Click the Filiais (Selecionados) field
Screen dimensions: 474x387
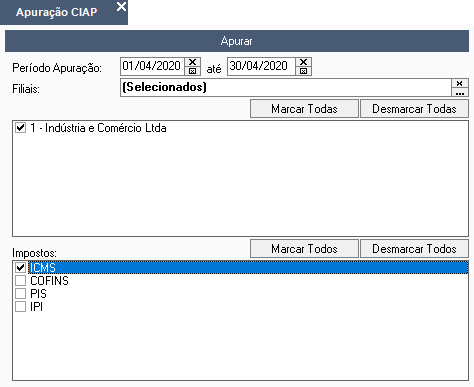(286, 88)
